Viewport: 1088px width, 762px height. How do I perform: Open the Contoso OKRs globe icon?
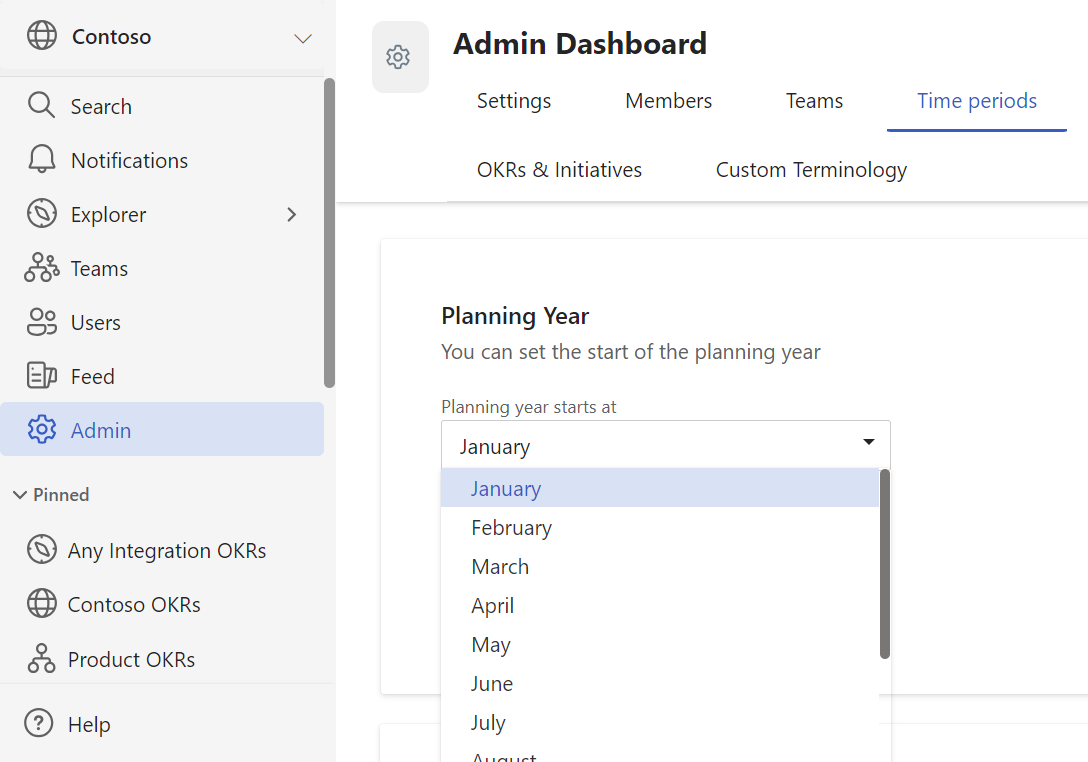tap(41, 605)
